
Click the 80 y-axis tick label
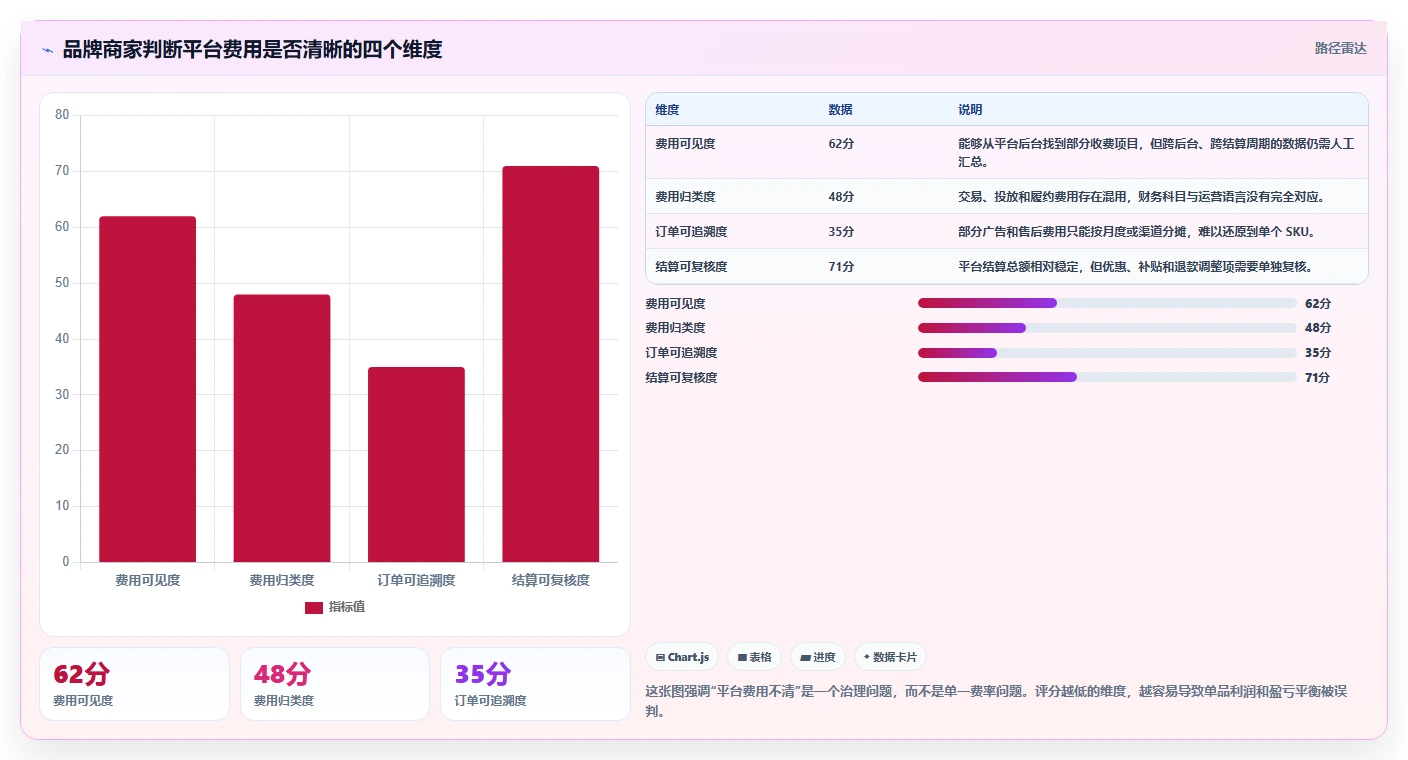[x=62, y=115]
